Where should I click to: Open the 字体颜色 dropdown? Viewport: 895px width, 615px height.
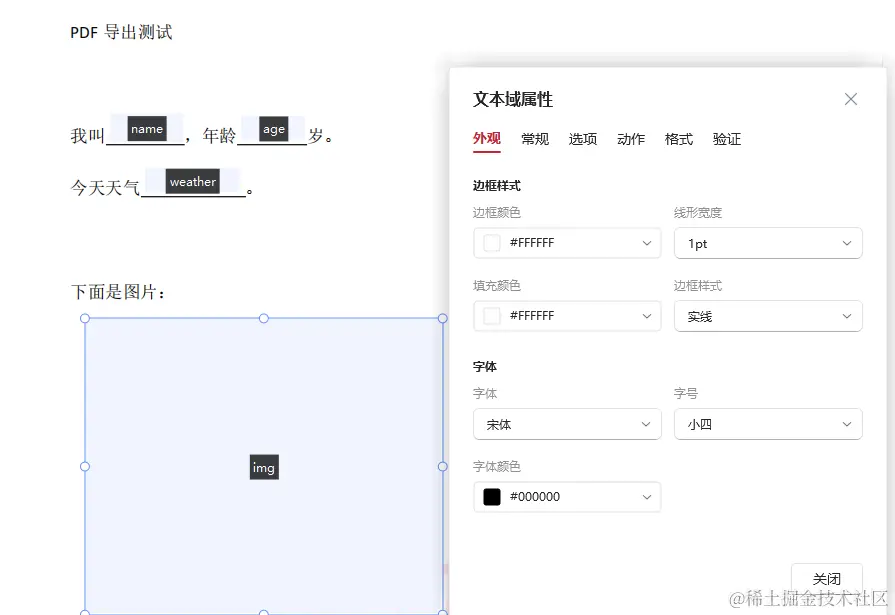click(x=566, y=497)
